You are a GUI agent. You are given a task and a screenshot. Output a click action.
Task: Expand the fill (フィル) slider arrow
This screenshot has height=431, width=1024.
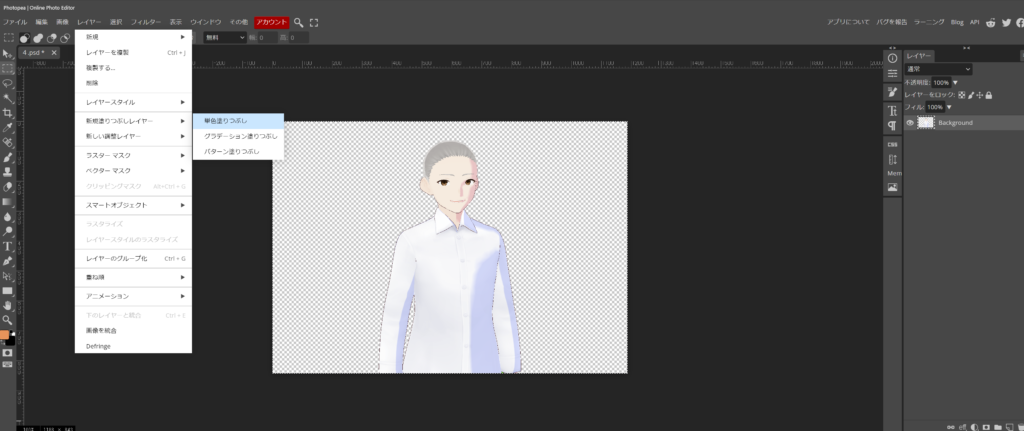pyautogui.click(x=948, y=107)
